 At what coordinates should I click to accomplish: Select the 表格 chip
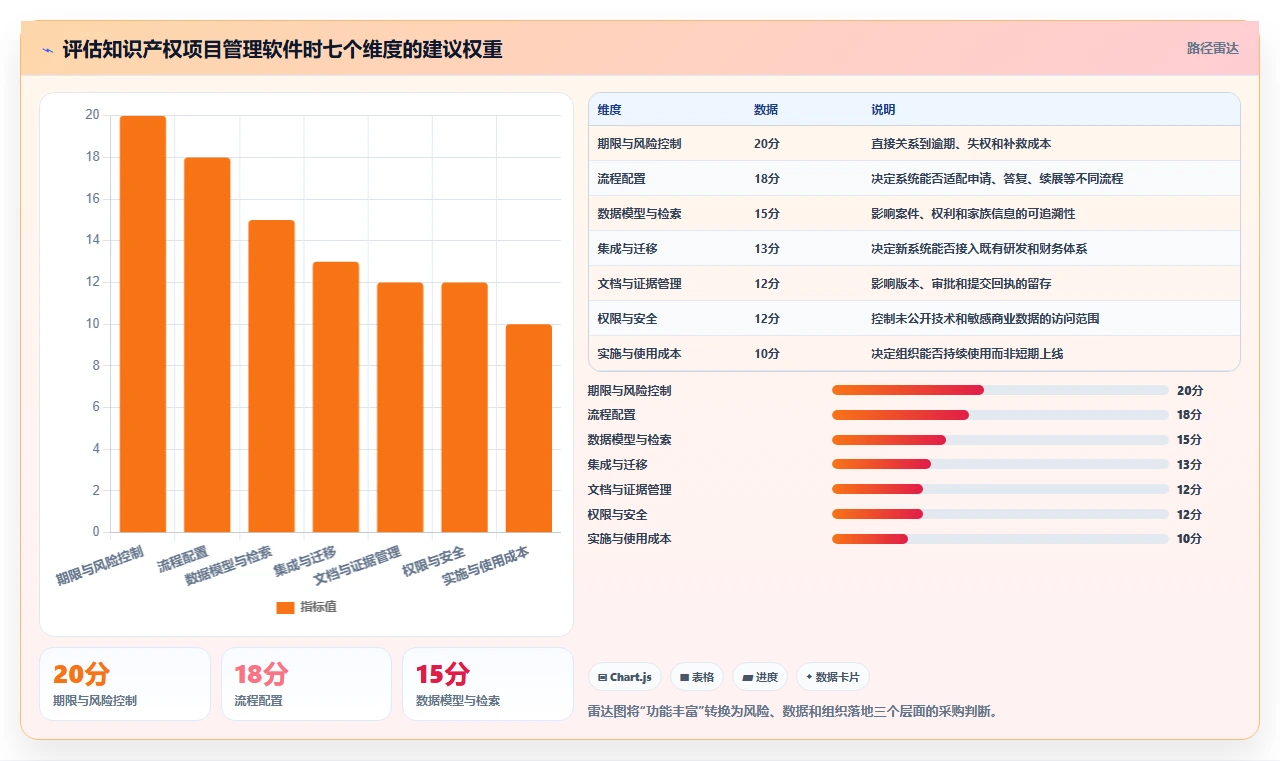click(696, 677)
